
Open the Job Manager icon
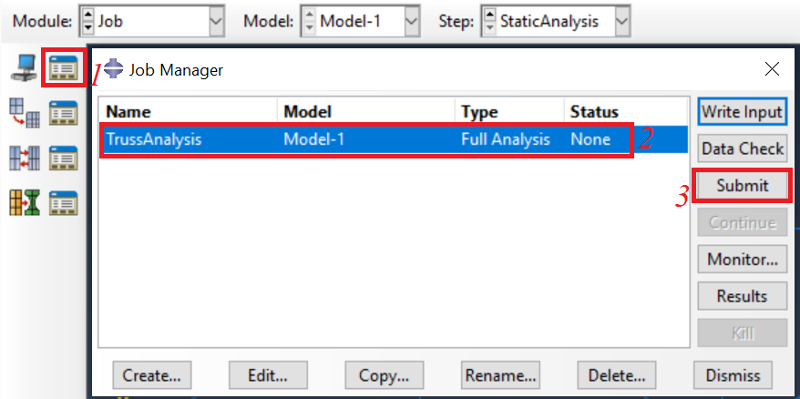[x=63, y=69]
